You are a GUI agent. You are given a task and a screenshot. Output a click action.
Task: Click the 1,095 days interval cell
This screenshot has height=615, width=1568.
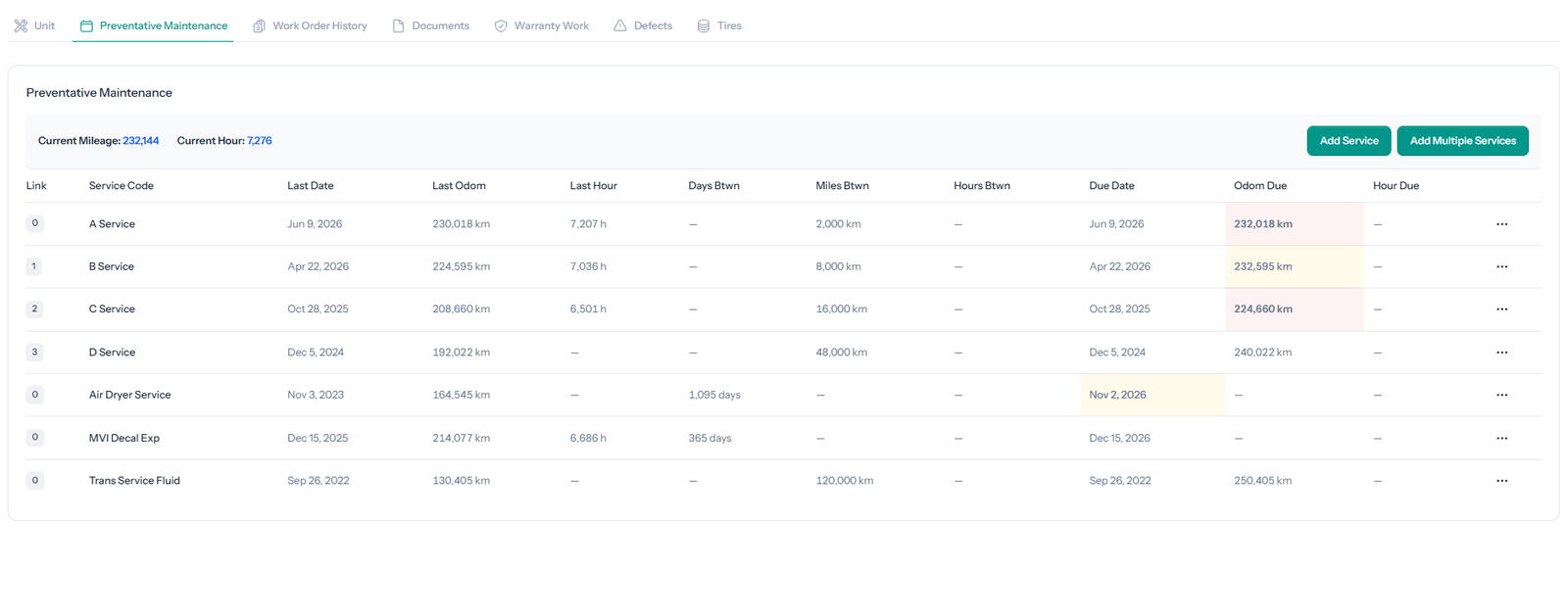pos(714,395)
